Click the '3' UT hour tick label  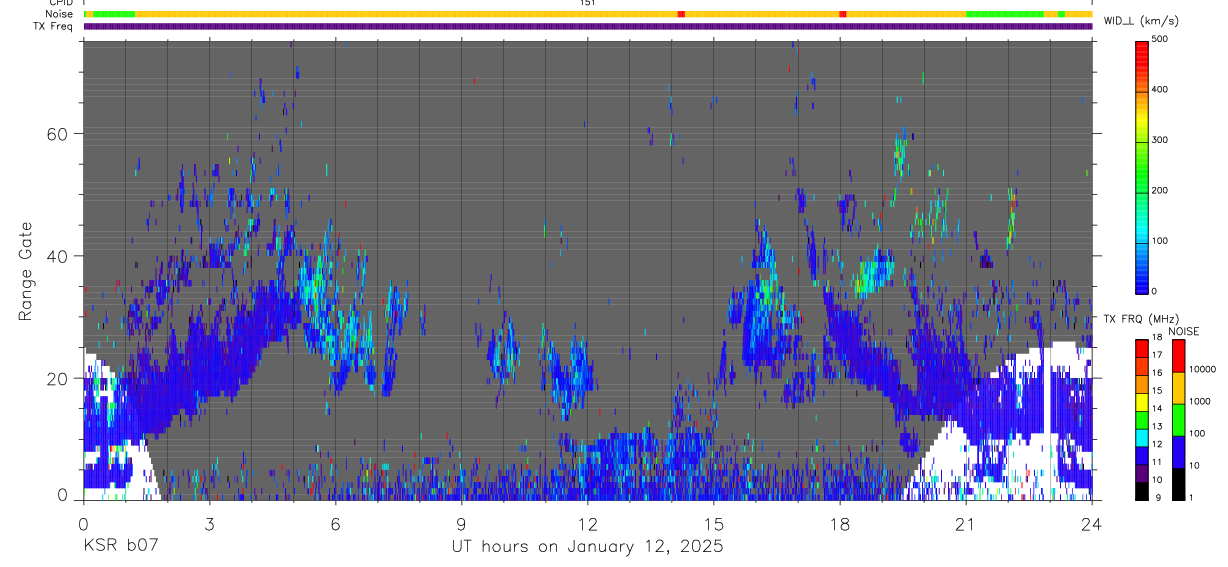click(209, 523)
